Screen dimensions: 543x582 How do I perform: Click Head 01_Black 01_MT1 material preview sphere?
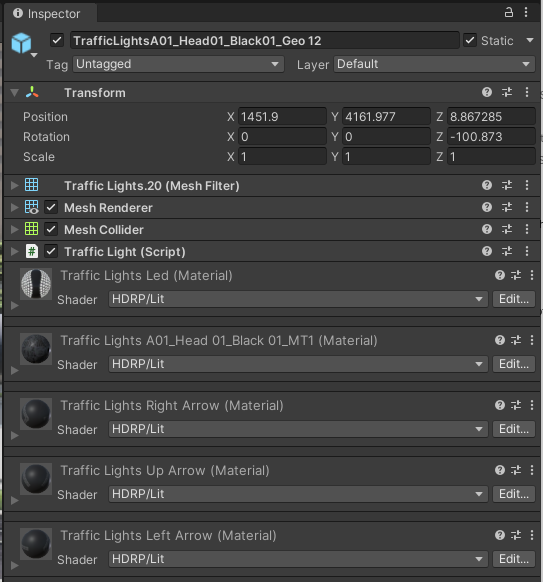click(36, 349)
